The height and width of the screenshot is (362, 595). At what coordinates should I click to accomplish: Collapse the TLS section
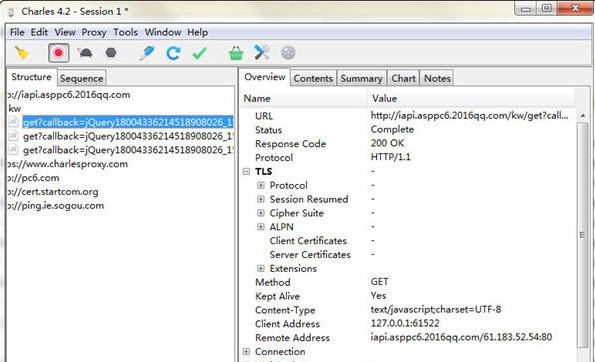246,172
